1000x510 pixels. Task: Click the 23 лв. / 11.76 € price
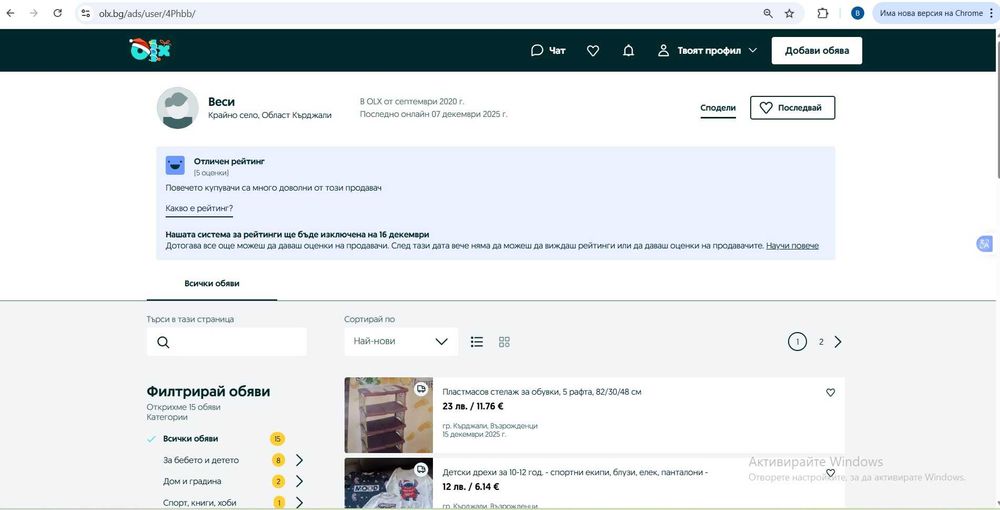point(473,407)
